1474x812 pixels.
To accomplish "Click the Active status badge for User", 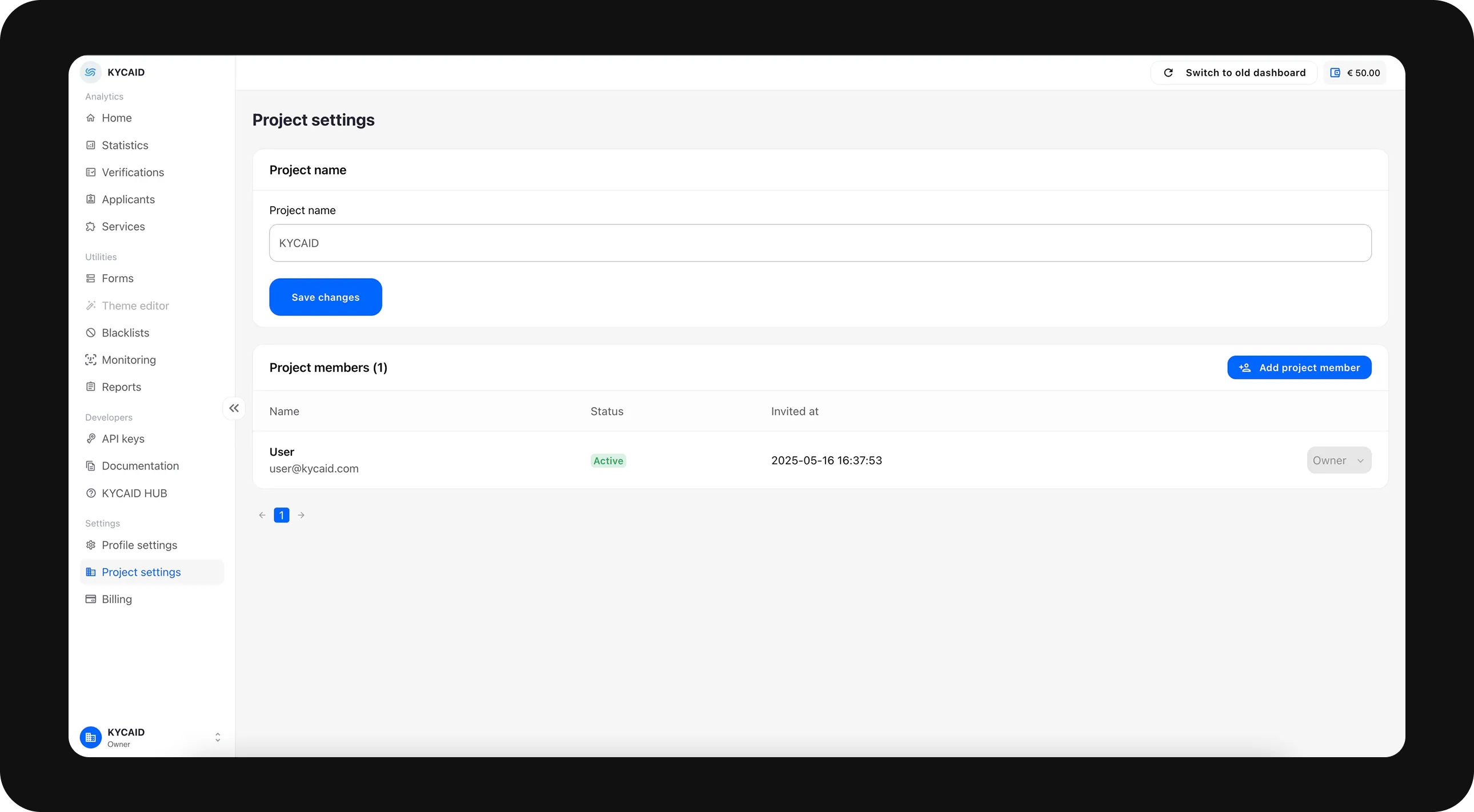I will (608, 460).
